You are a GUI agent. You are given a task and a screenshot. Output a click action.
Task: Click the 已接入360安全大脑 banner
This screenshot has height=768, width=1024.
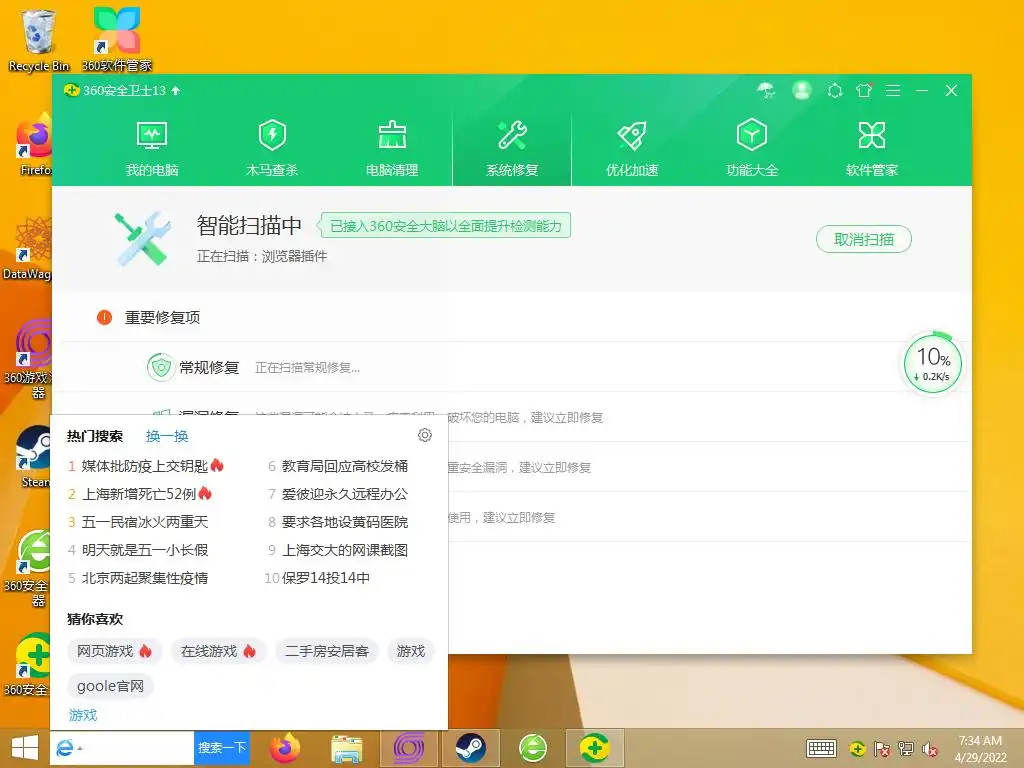tap(444, 225)
